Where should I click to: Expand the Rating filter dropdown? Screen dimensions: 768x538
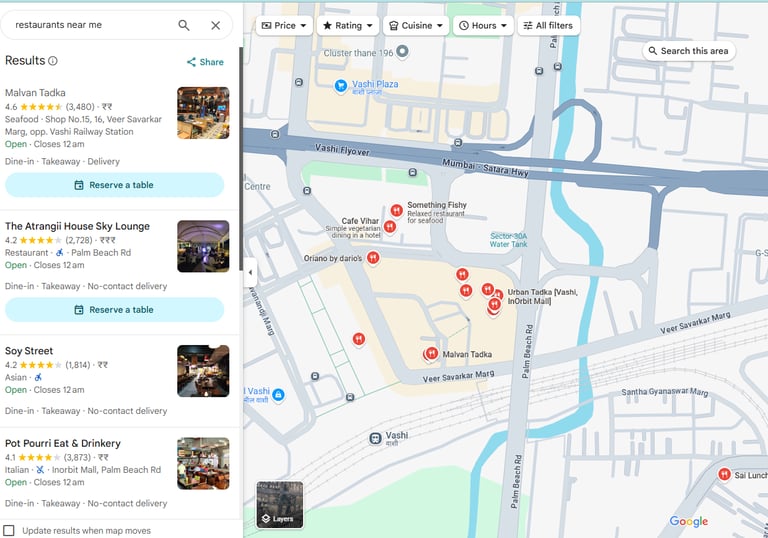(348, 25)
